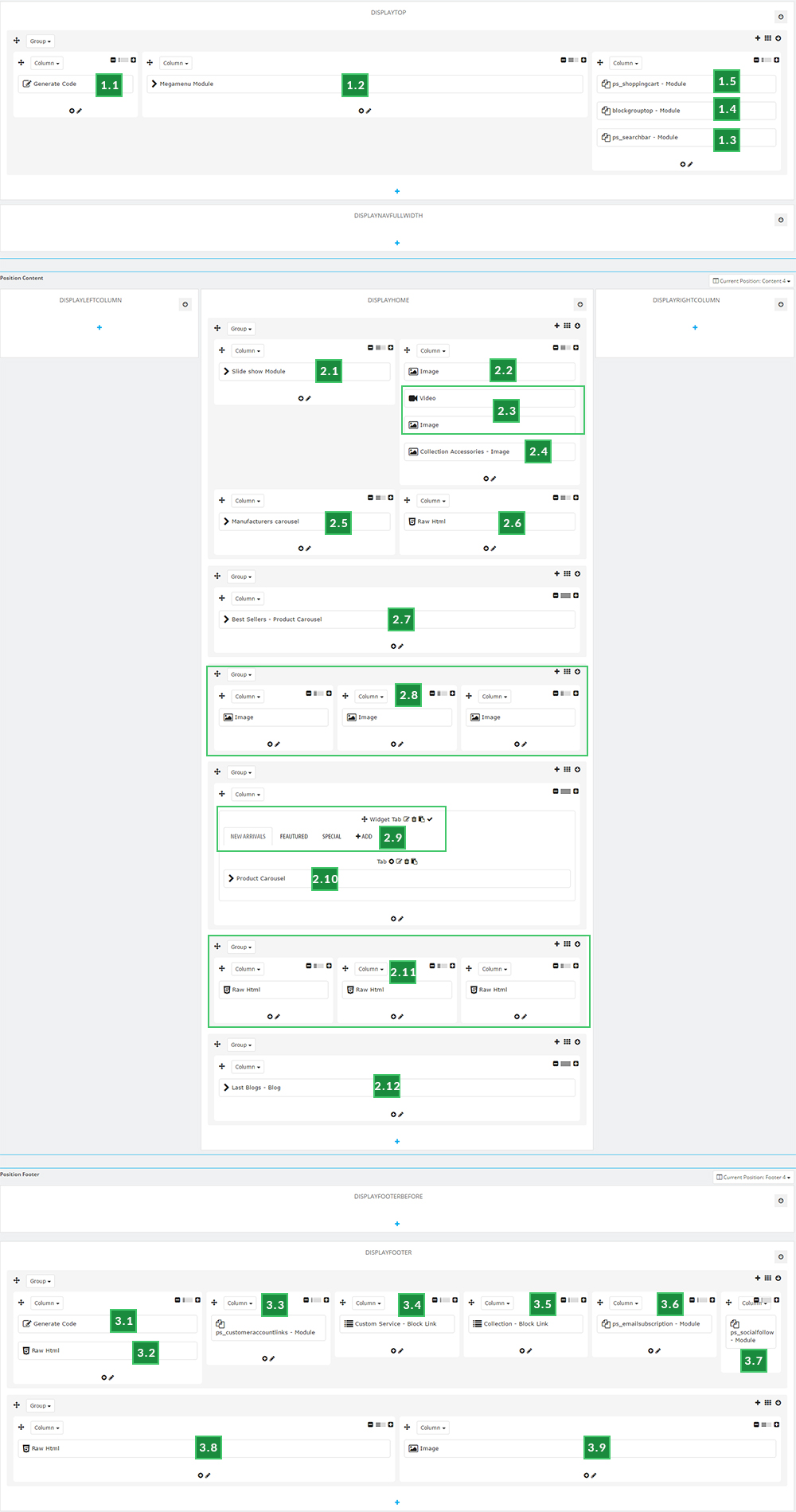Open DISPLAYRIGHTCOLUMN settings circle icon
Image resolution: width=796 pixels, height=1512 pixels.
coord(781,304)
